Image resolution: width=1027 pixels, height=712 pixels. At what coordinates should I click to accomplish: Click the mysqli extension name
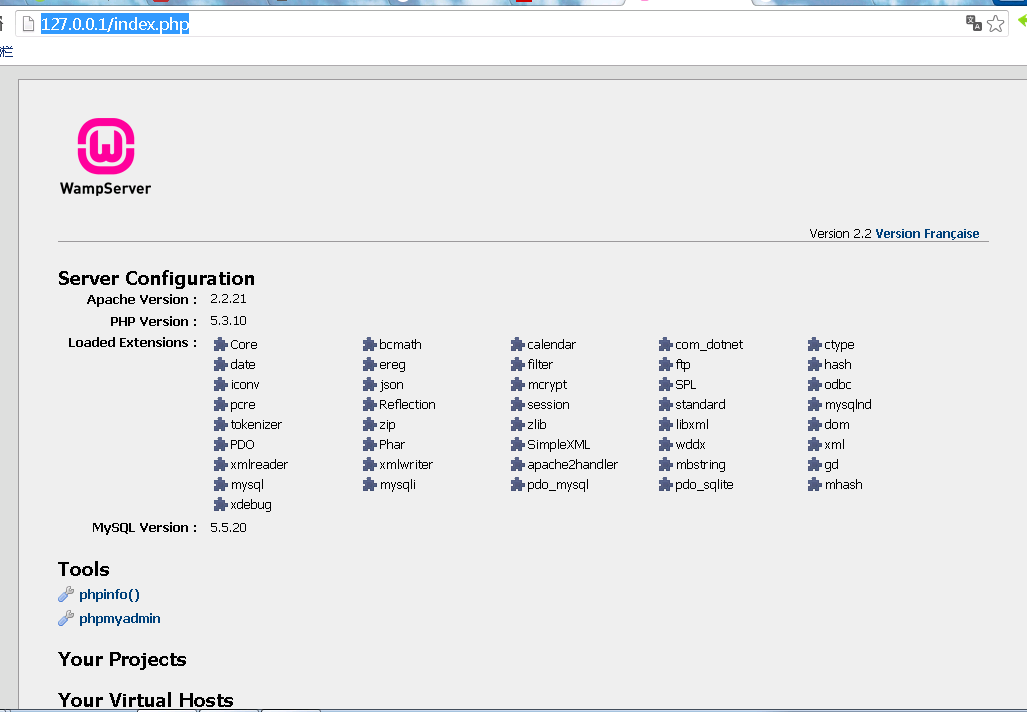click(398, 485)
